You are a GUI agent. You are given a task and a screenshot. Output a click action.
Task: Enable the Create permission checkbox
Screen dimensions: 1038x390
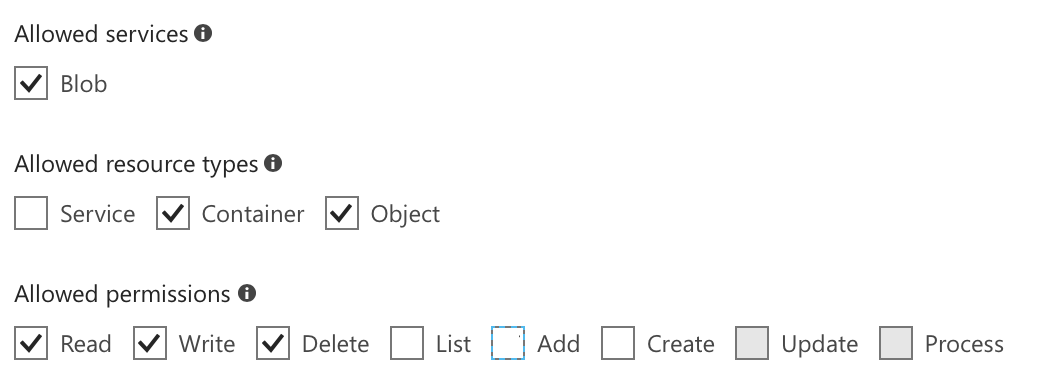[618, 343]
